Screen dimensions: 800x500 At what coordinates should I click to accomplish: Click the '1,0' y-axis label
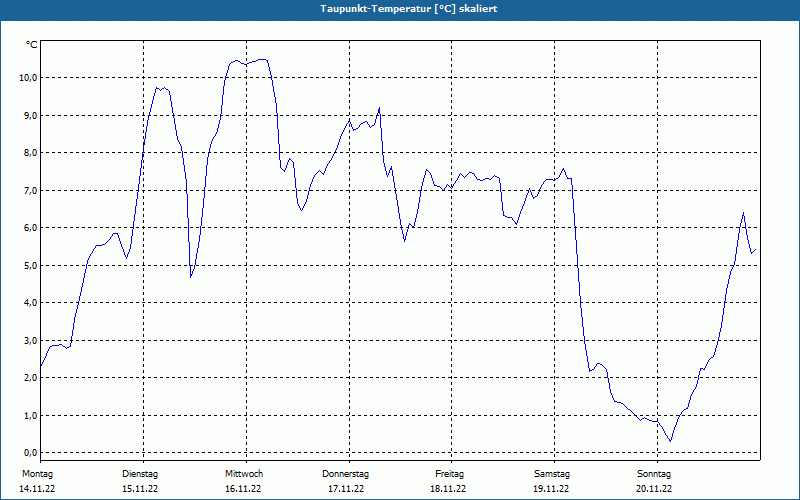pos(30,415)
